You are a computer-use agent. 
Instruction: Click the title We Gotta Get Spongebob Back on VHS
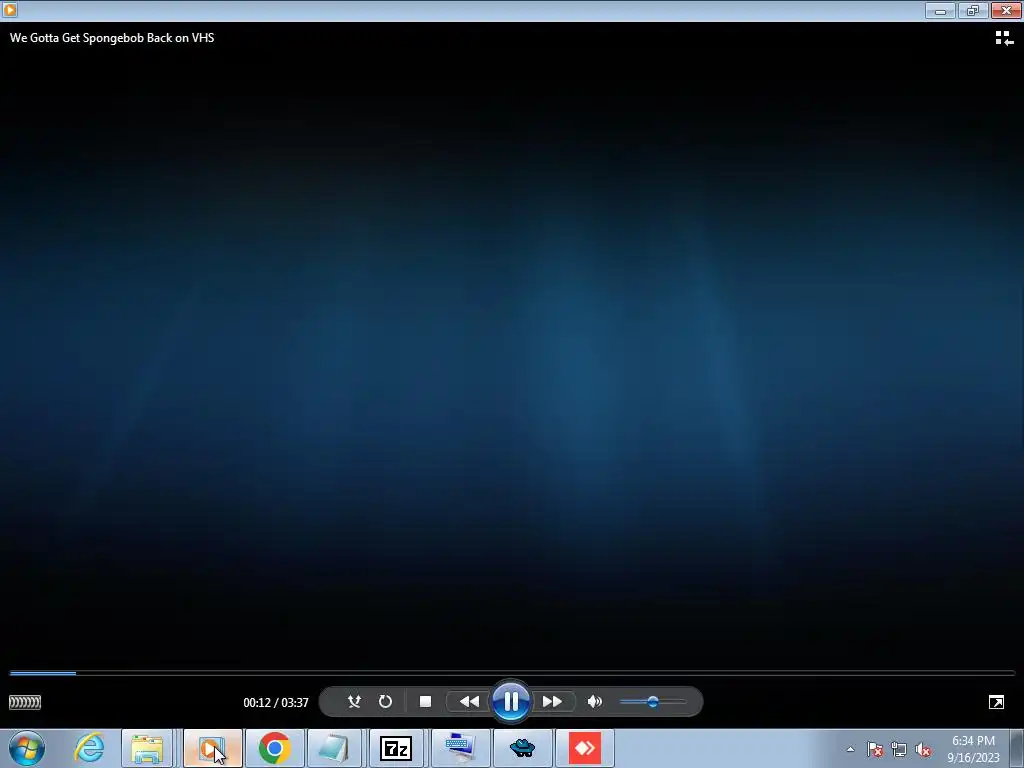click(x=112, y=38)
